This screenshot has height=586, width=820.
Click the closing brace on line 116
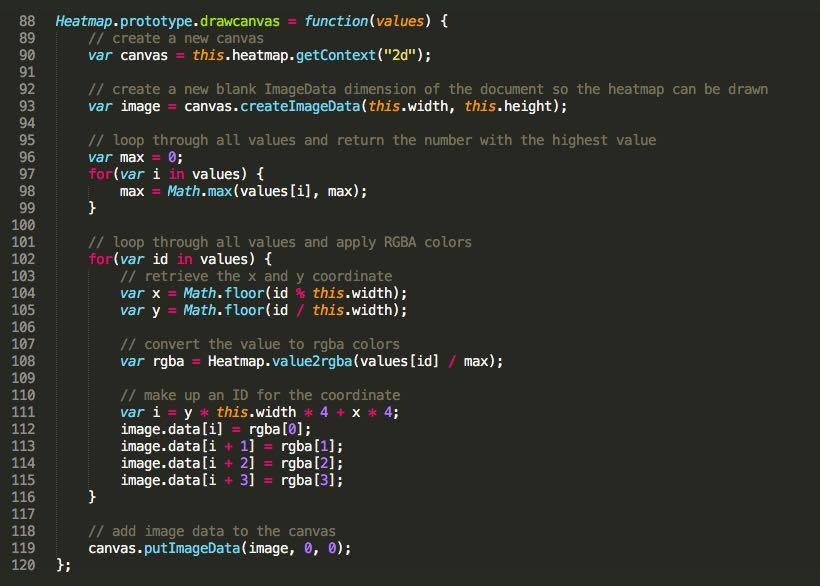(x=92, y=497)
